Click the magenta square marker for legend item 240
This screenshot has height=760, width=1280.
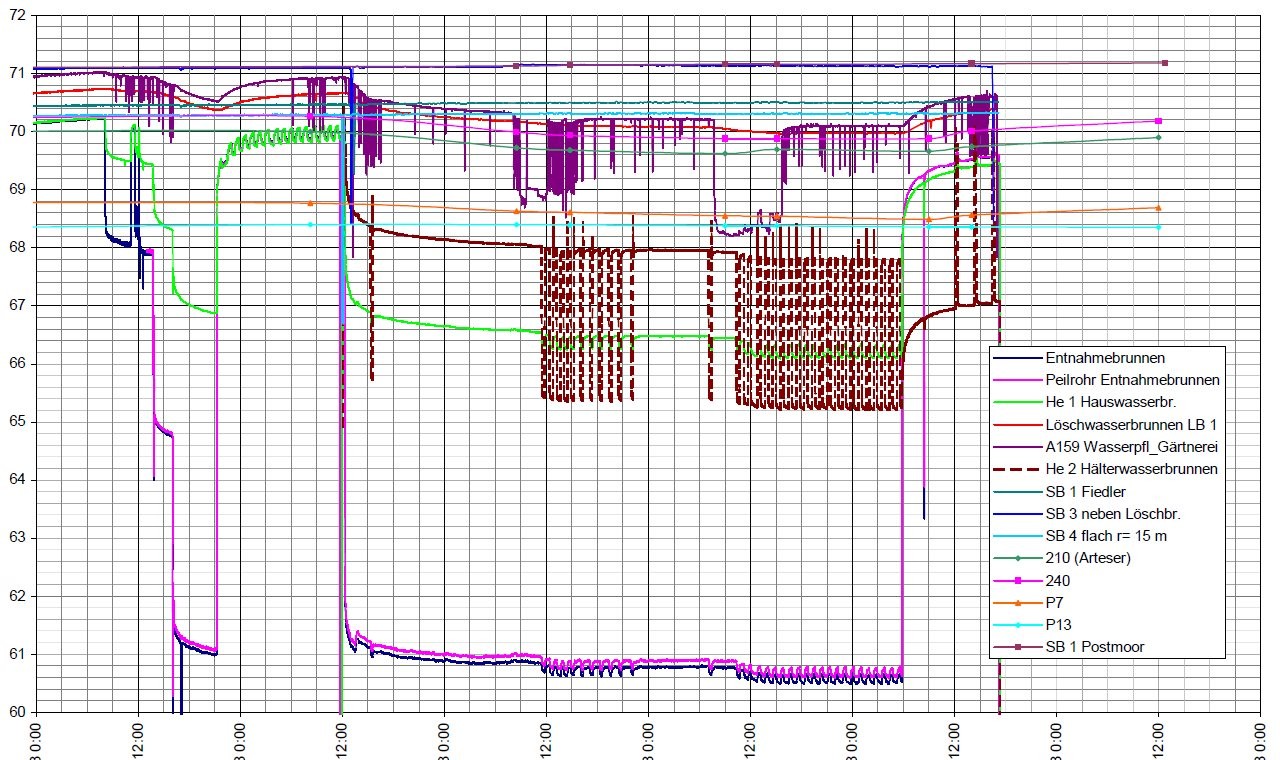[x=1017, y=580]
